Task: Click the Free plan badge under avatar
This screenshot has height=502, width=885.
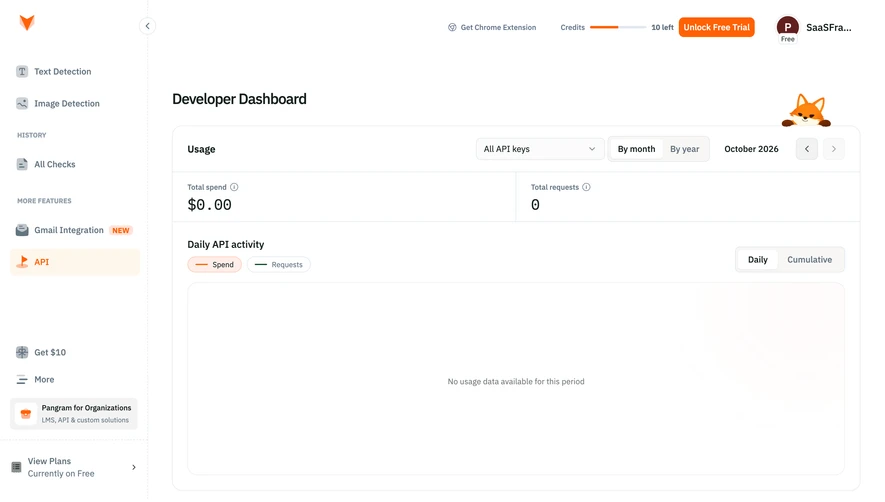Action: coord(787,39)
